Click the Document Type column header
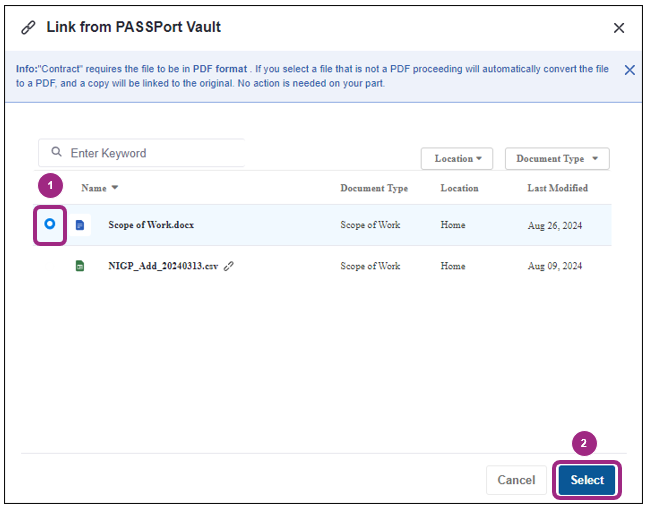 click(x=373, y=188)
